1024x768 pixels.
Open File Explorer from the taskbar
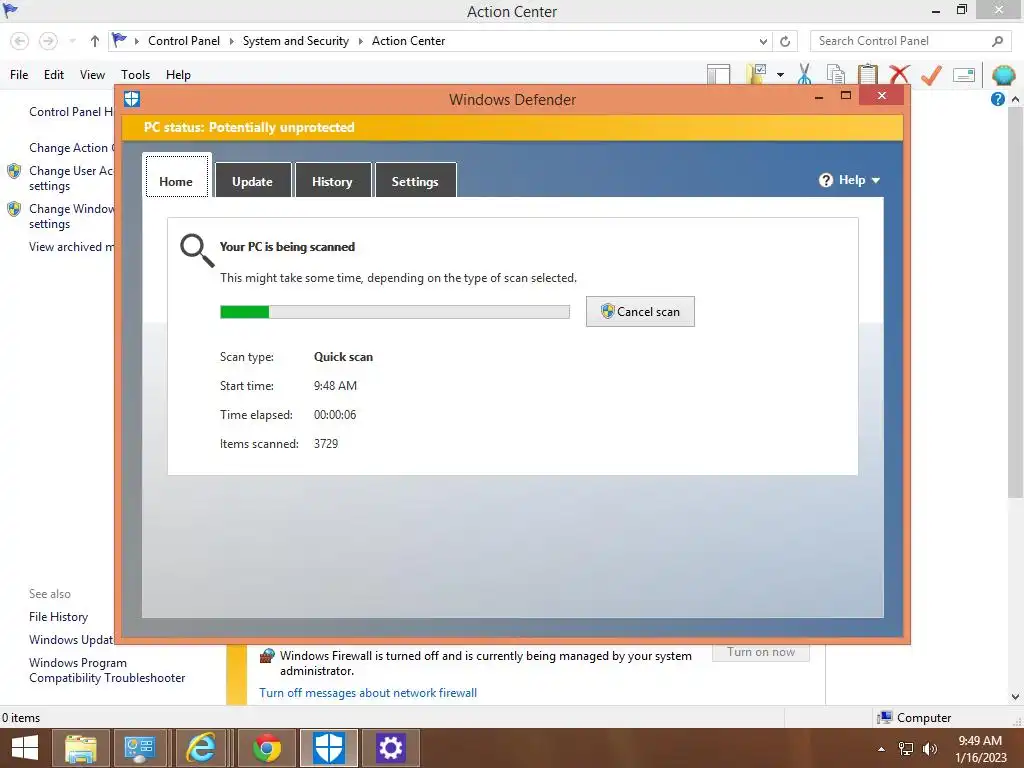pos(81,748)
